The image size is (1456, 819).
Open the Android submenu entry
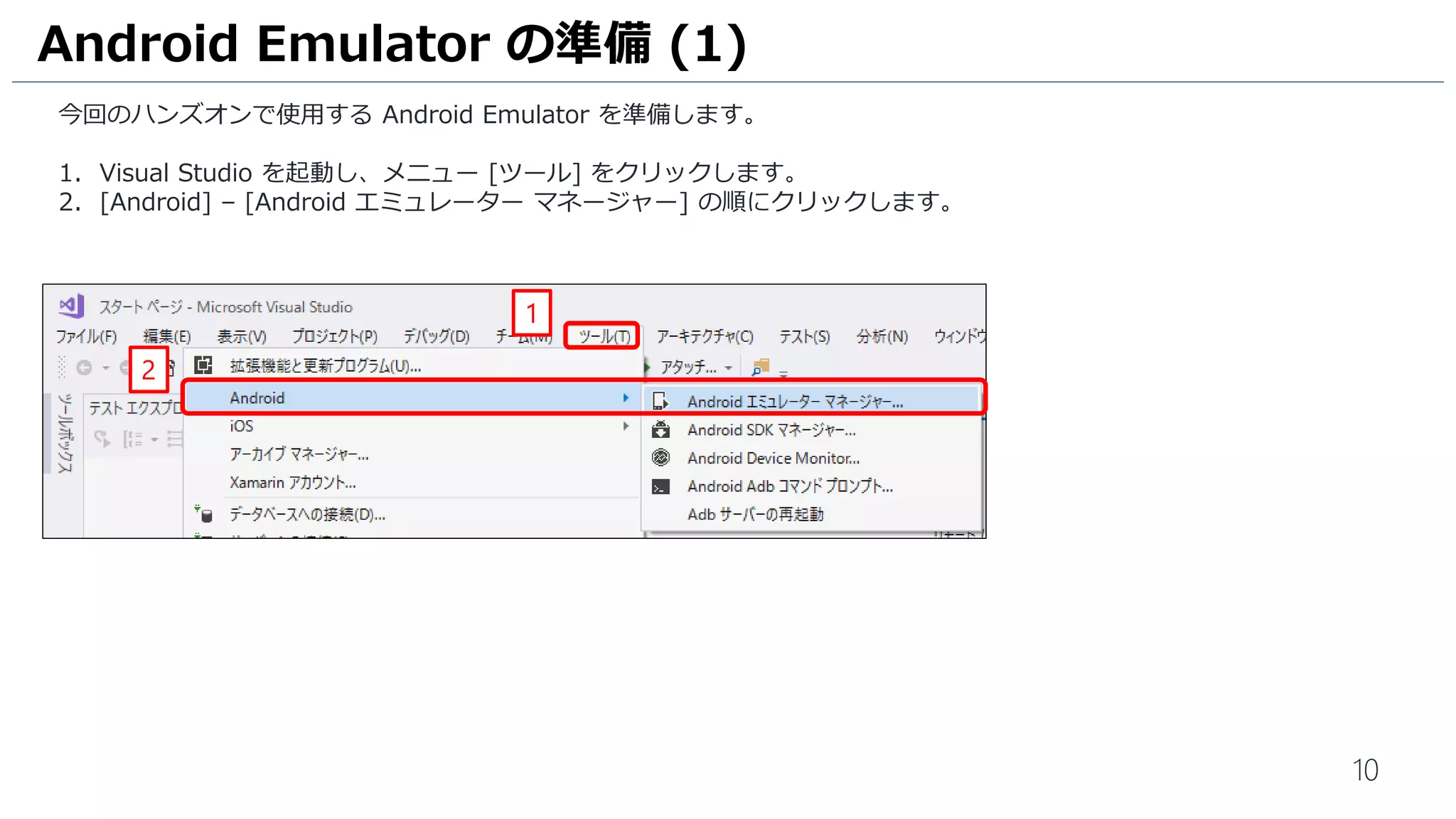[413, 398]
